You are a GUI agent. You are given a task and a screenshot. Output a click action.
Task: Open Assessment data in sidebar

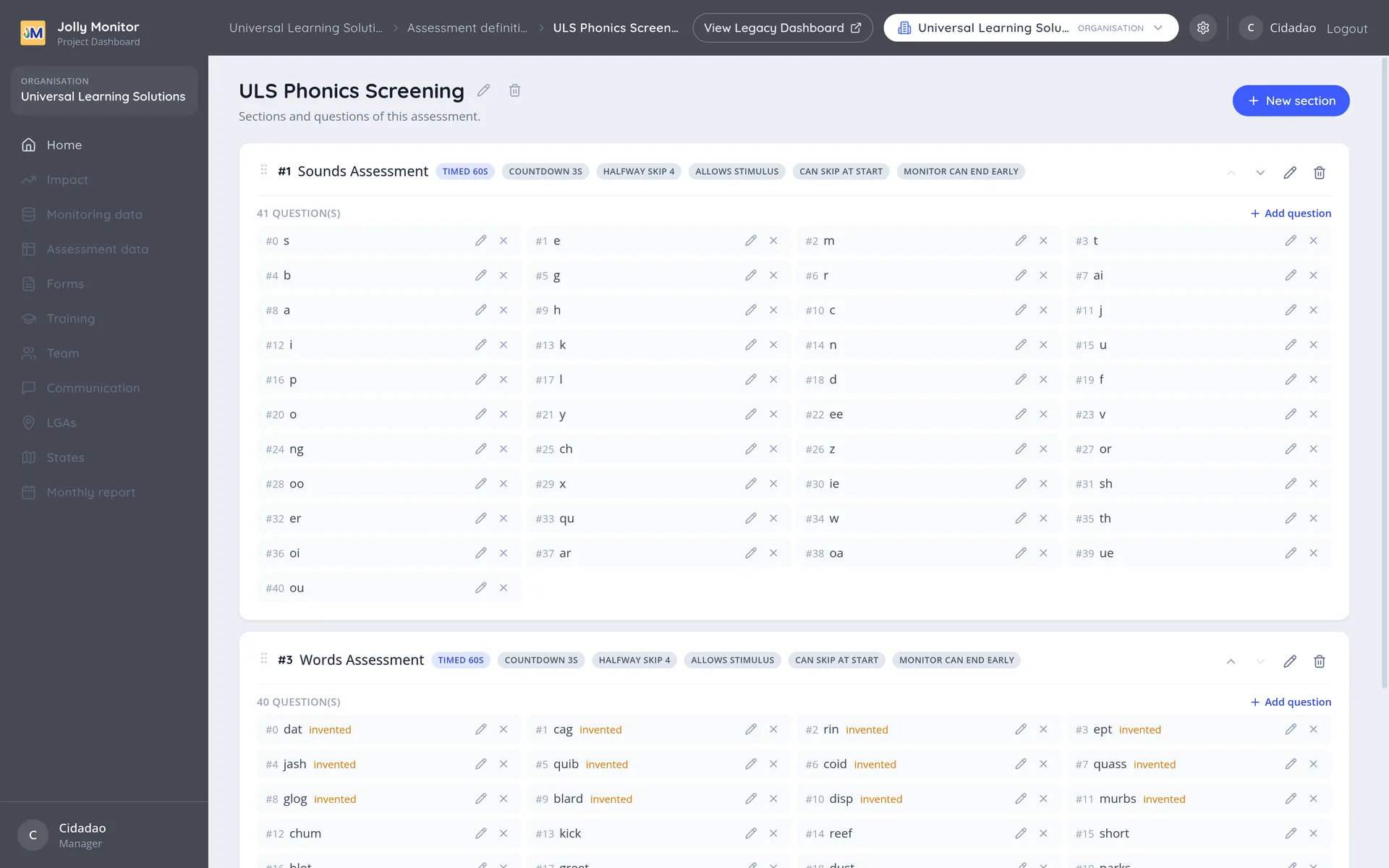(104, 249)
